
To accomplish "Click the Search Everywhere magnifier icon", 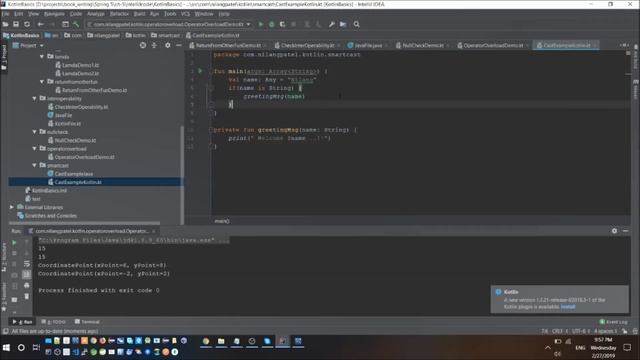I will [357, 24].
